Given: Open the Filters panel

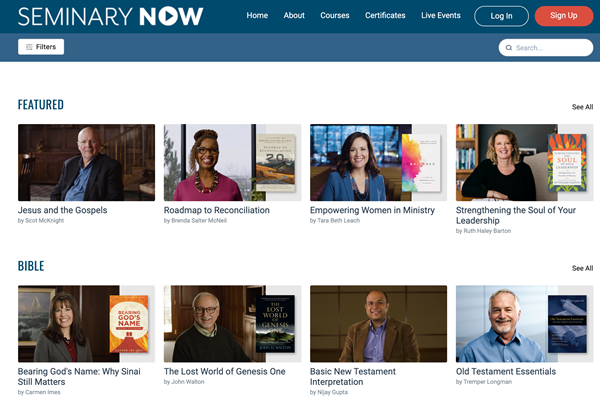Looking at the screenshot, I should coord(41,47).
